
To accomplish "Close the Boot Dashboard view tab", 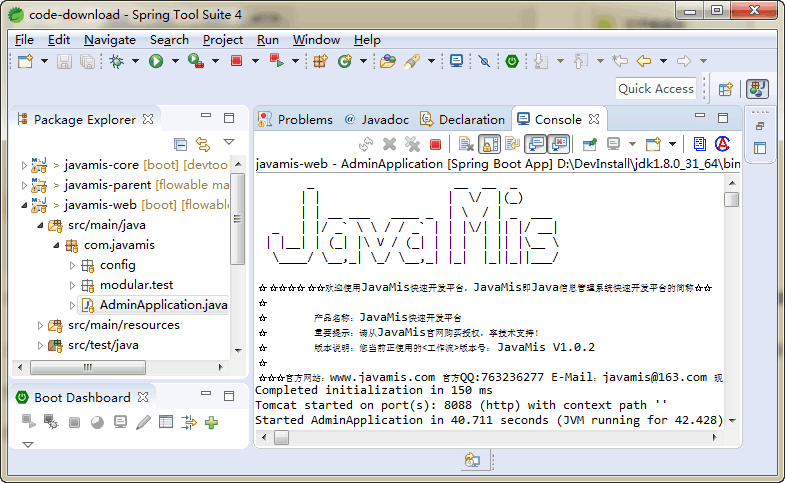I will pos(143,397).
